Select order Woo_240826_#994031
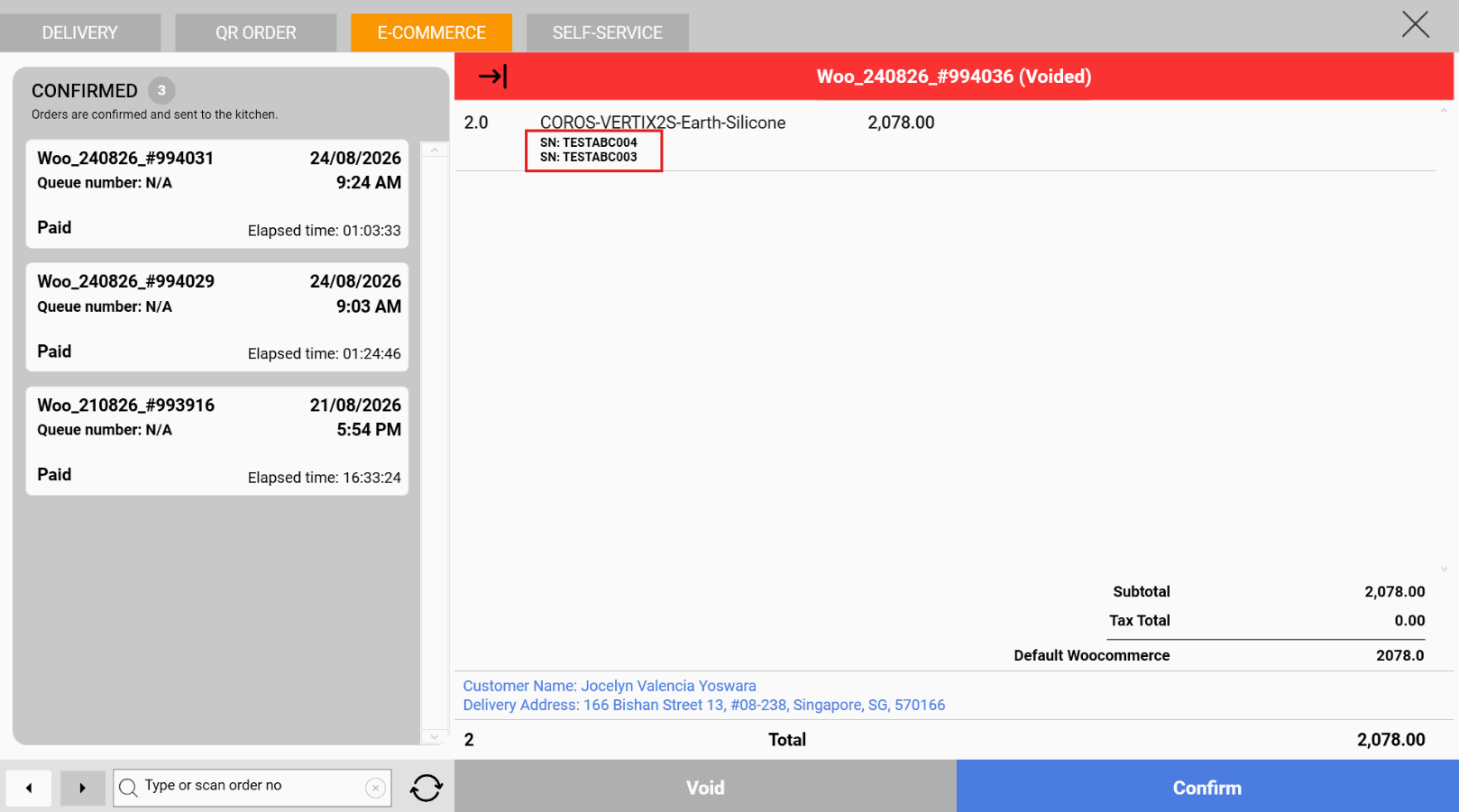Viewport: 1459px width, 812px height. coord(217,194)
